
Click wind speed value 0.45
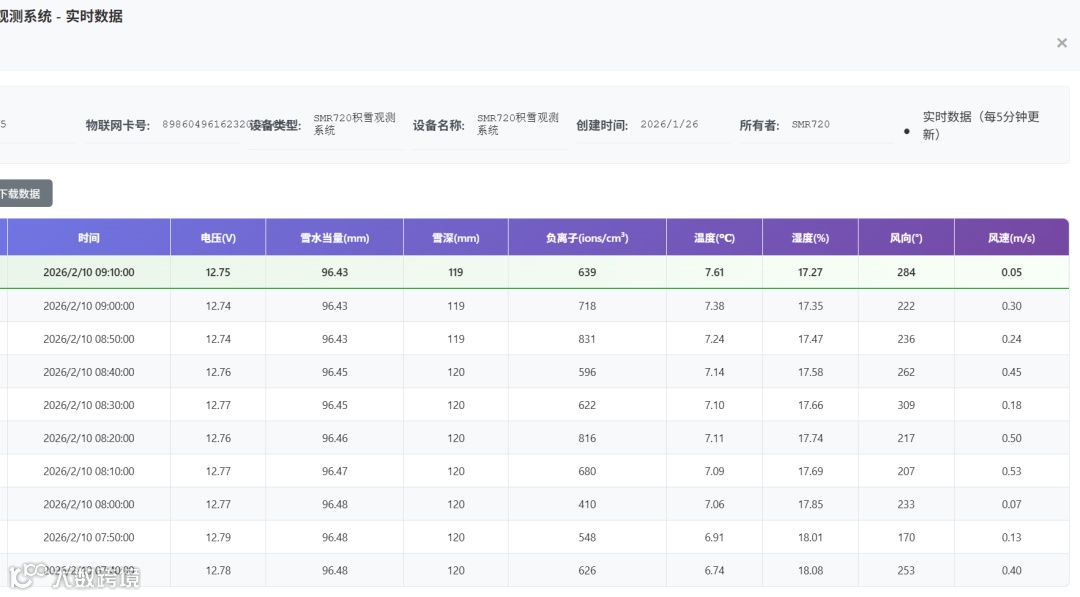(x=1011, y=372)
